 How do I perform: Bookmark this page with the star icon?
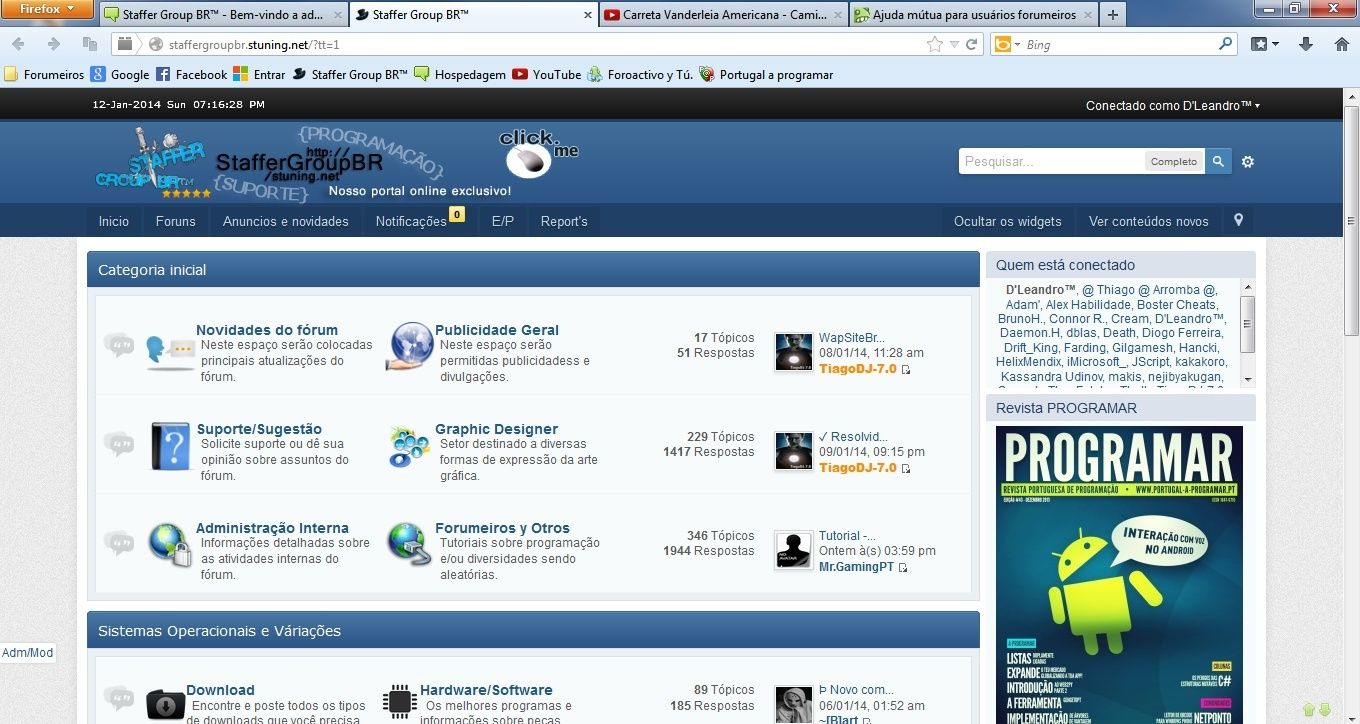point(935,44)
